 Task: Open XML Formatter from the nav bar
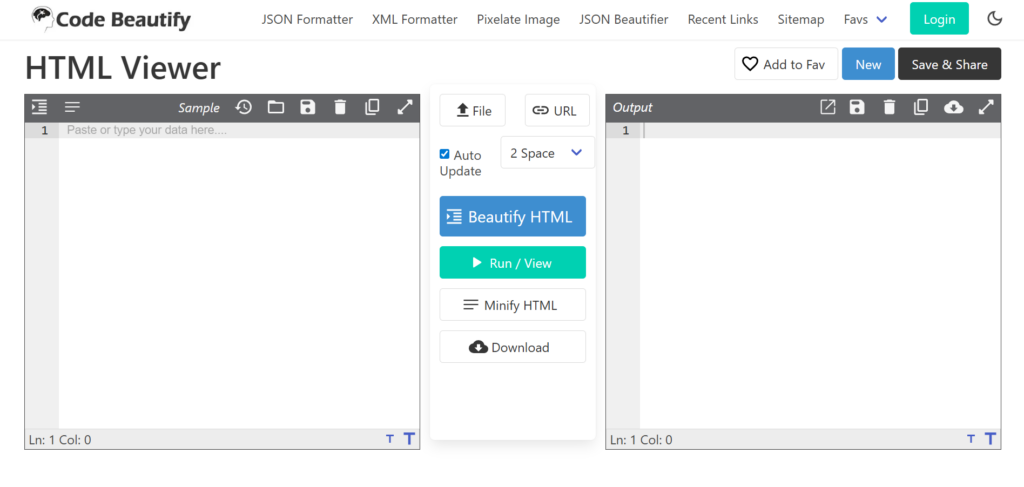tap(415, 20)
